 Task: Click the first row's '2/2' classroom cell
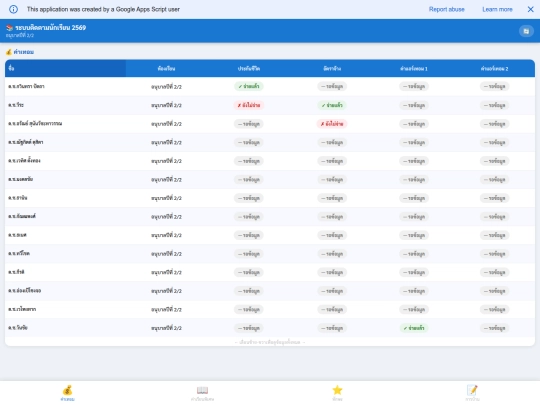point(166,86)
